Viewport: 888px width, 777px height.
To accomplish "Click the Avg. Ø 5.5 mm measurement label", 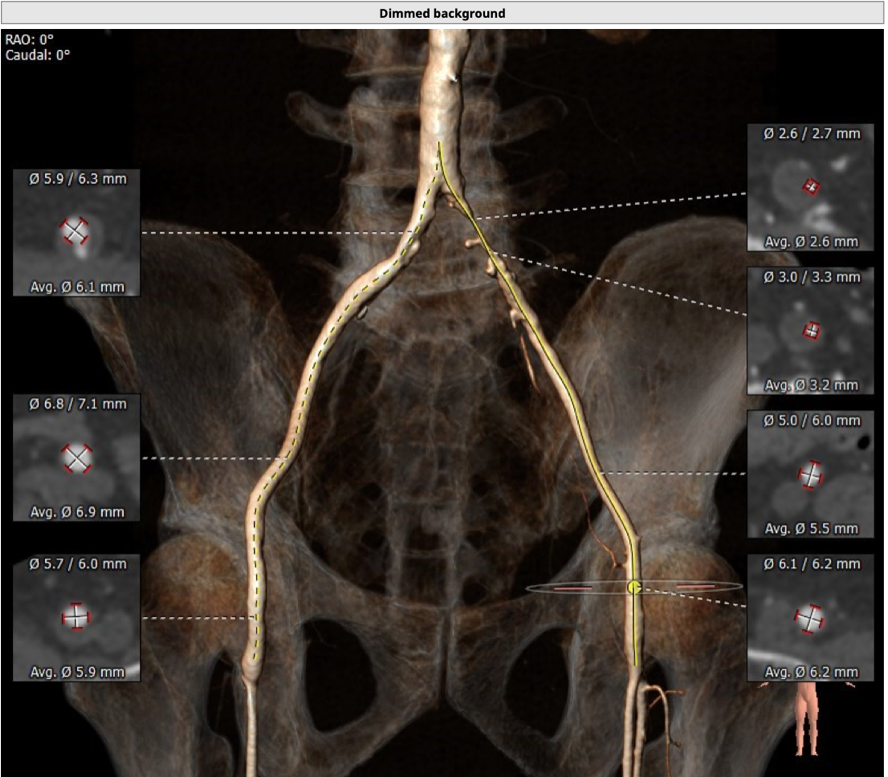I will point(811,528).
